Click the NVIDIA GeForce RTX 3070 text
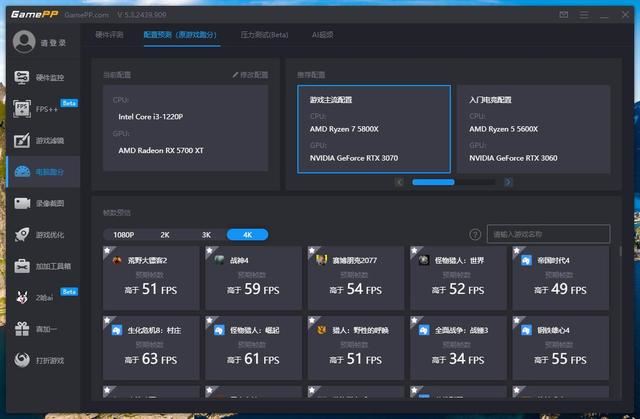640x419 pixels. click(353, 158)
